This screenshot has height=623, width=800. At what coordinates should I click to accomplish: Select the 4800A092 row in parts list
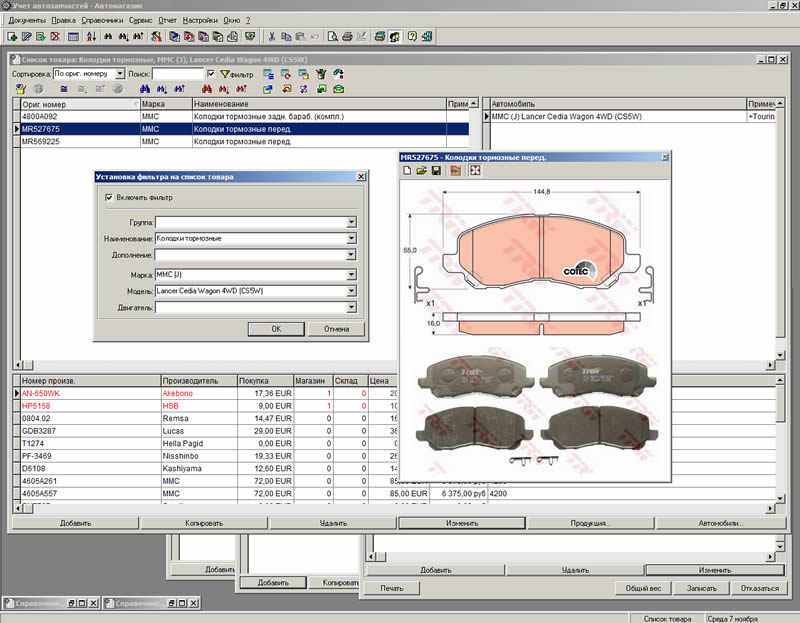point(245,116)
